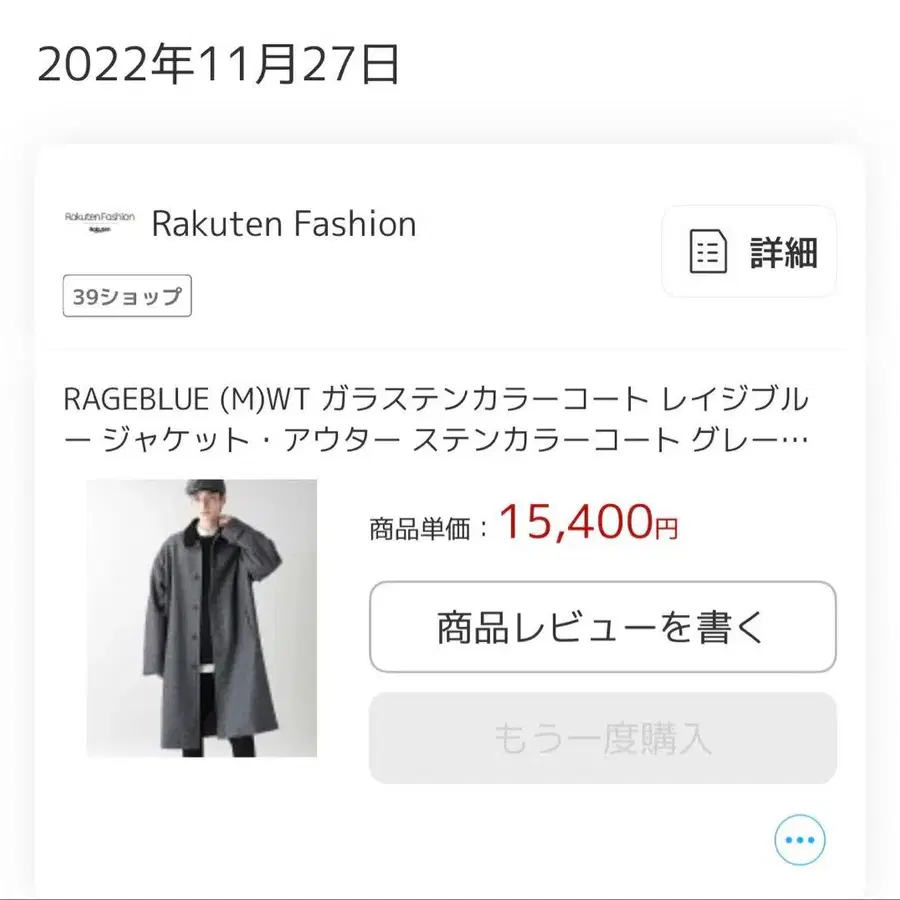The width and height of the screenshot is (900, 900).
Task: Tap the grey coat product thumbnail
Action: pos(201,618)
